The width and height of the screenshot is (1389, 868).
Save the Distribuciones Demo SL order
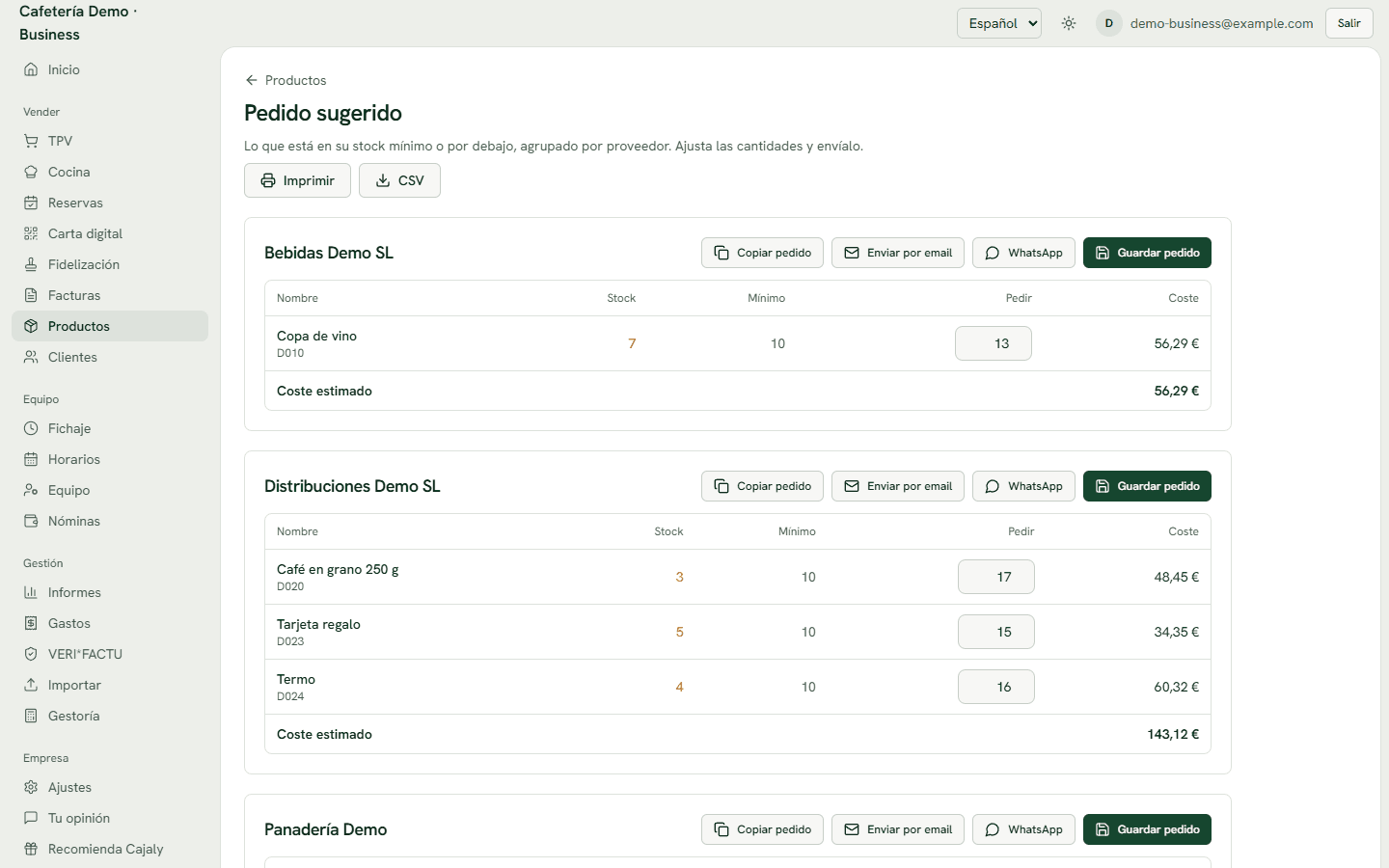click(1147, 486)
